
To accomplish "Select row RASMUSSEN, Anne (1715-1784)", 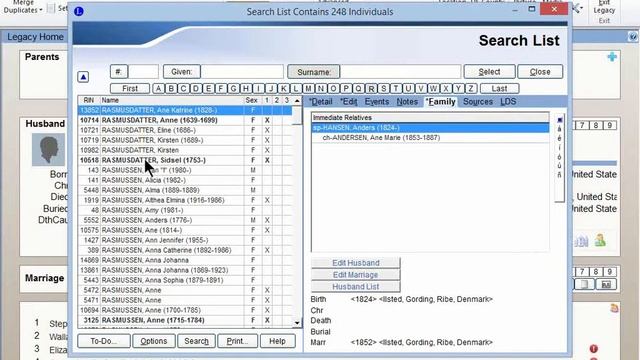I will tap(185, 320).
